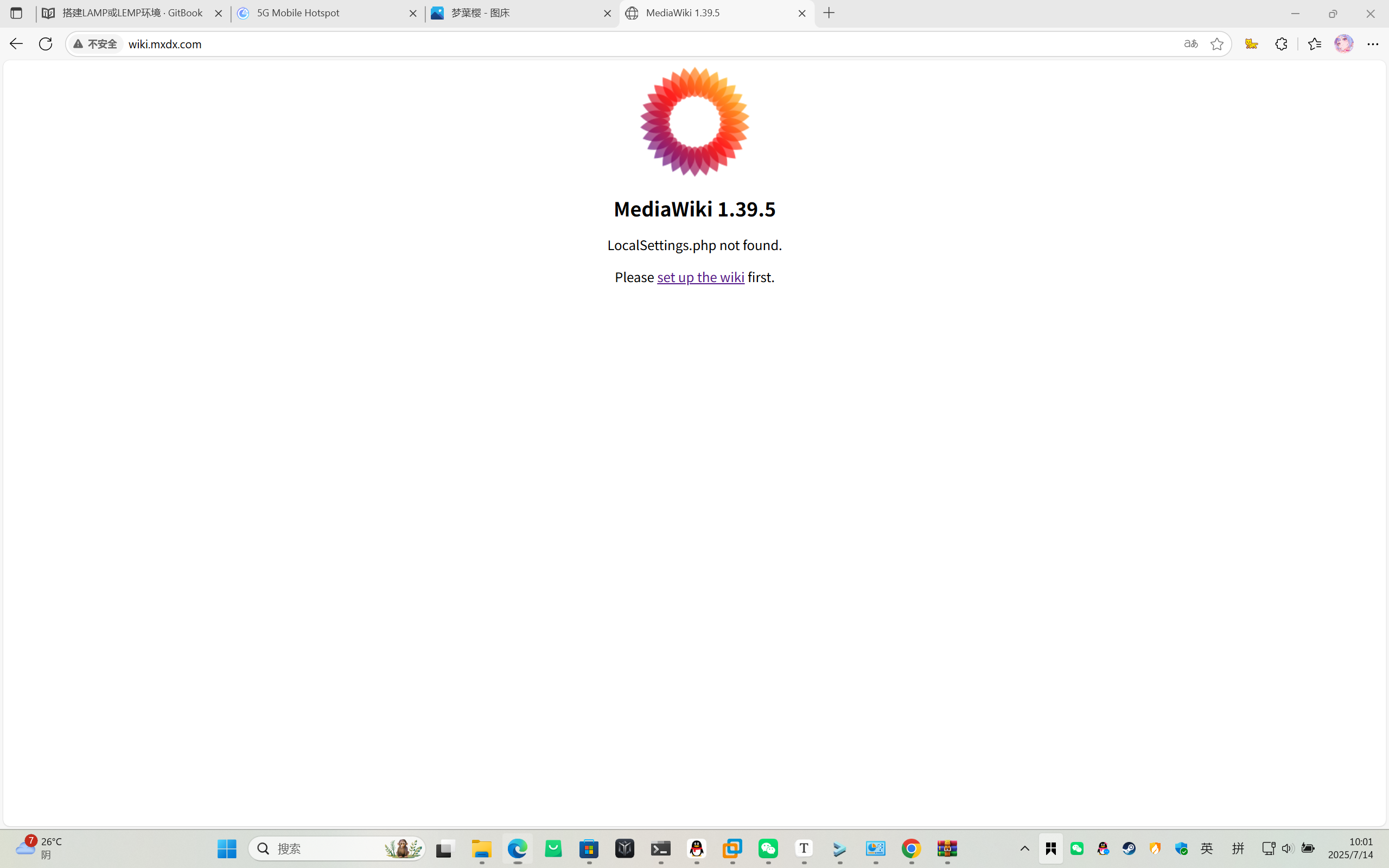Toggle the 英 input language indicator
The width and height of the screenshot is (1389, 868).
pyautogui.click(x=1207, y=848)
